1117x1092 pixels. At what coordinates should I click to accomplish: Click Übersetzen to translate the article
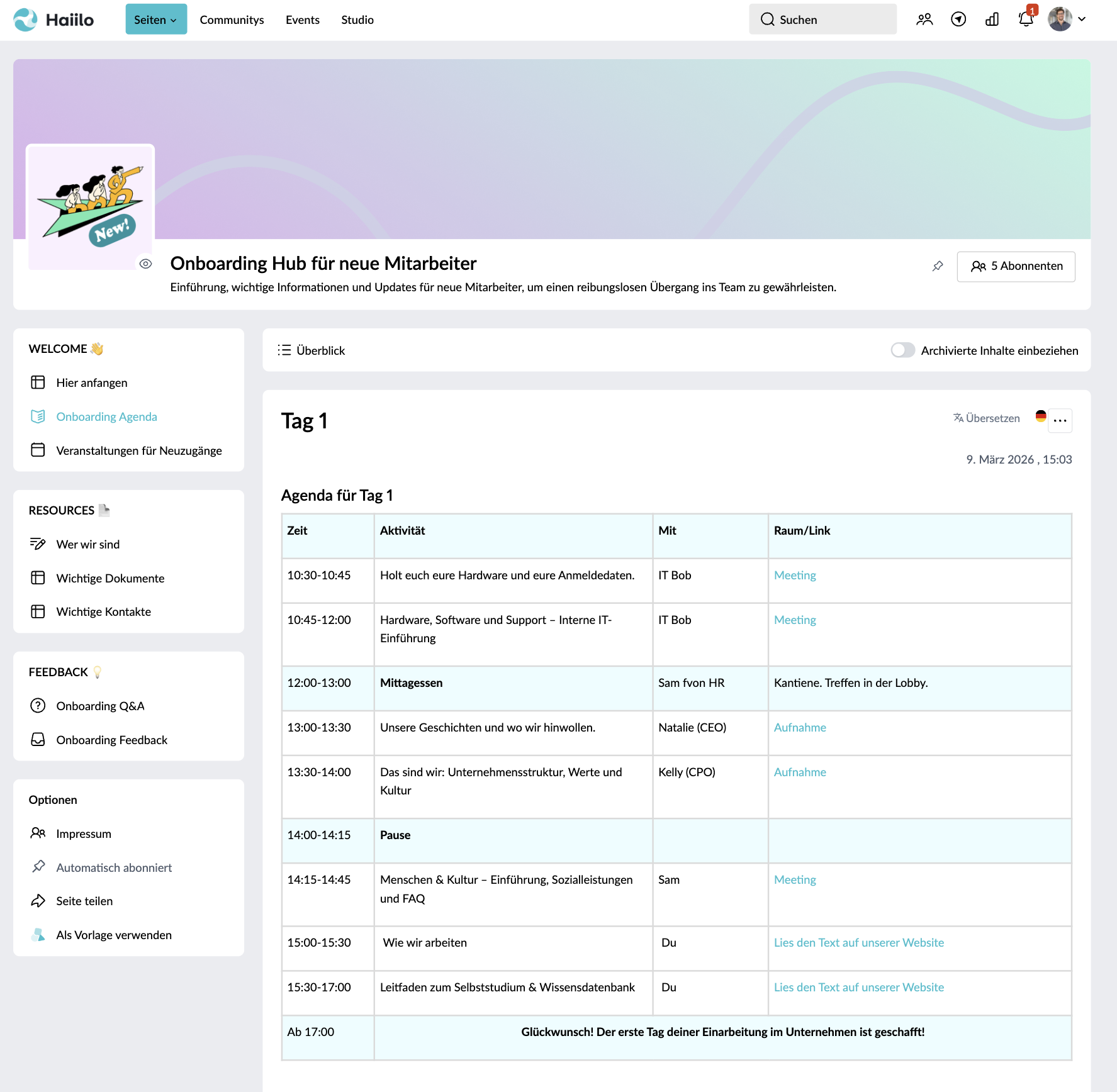tap(986, 418)
